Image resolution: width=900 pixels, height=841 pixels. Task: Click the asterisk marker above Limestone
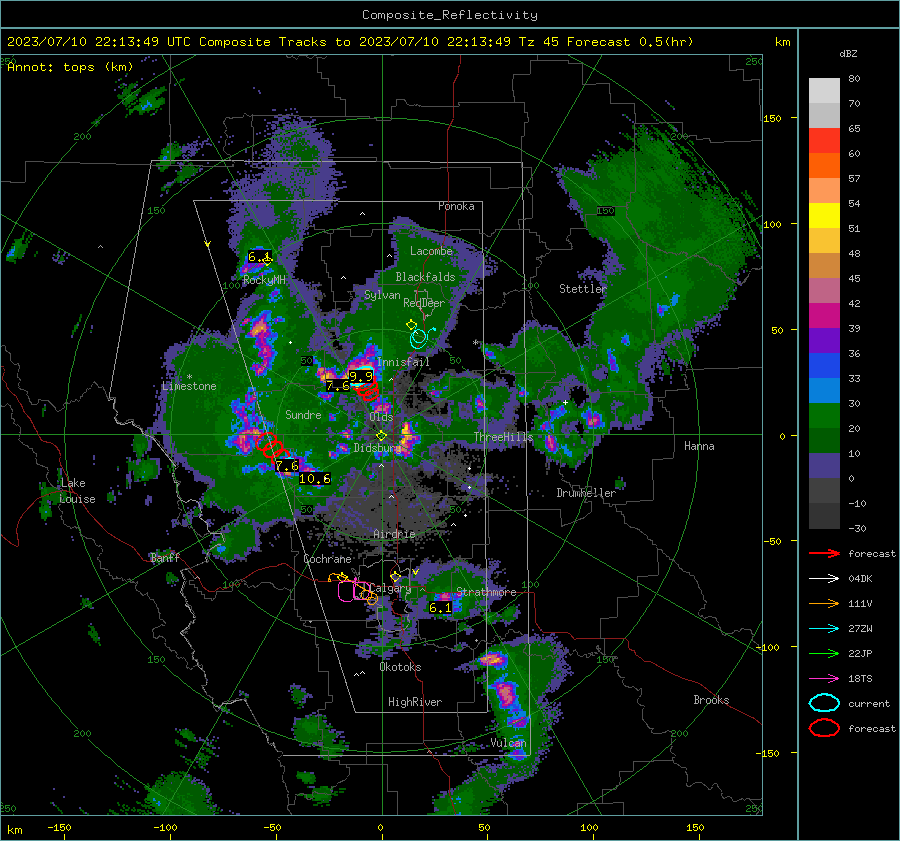tap(189, 378)
